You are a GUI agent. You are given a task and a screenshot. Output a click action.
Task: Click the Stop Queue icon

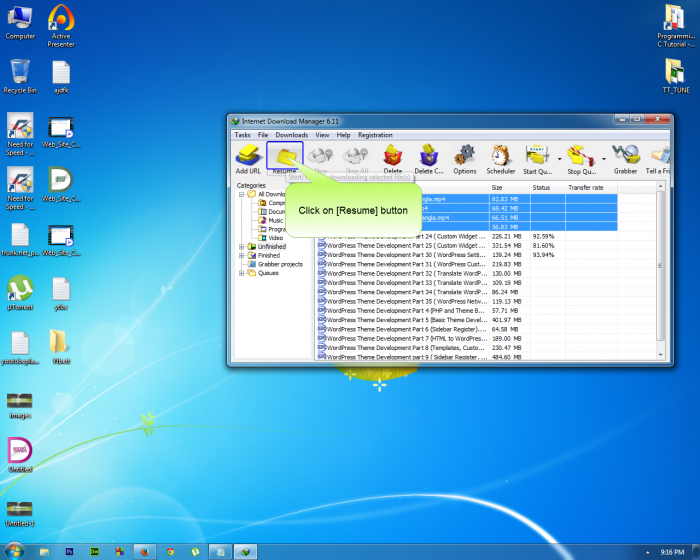coord(581,156)
